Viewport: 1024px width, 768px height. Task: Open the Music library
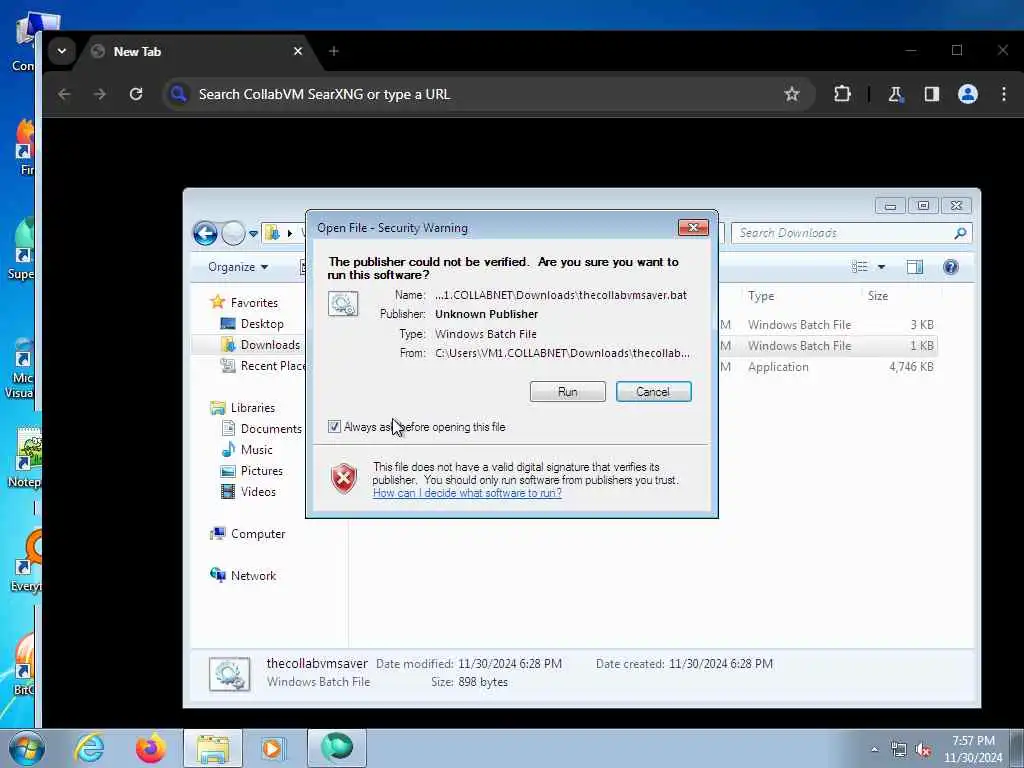click(x=256, y=449)
